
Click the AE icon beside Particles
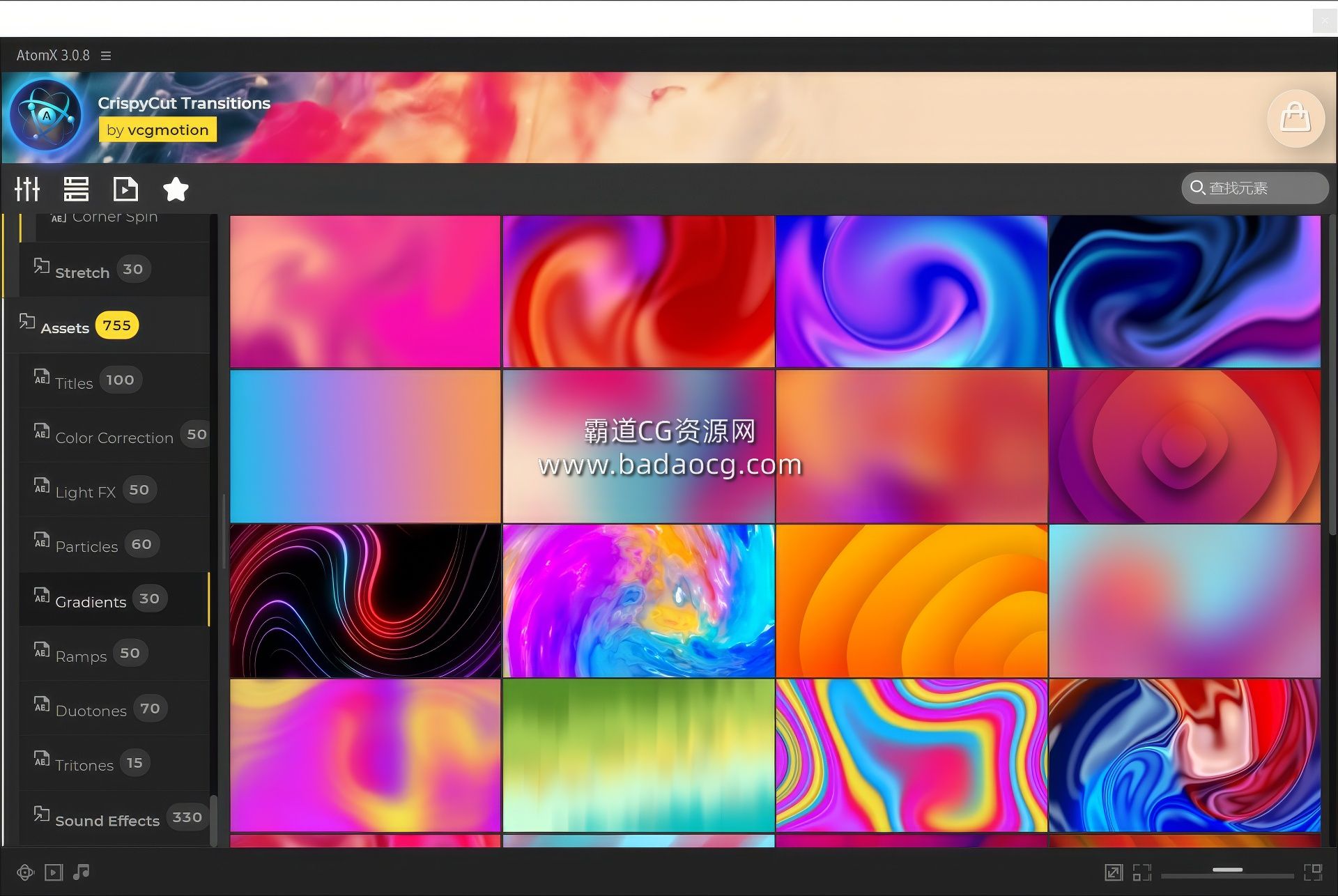(42, 540)
